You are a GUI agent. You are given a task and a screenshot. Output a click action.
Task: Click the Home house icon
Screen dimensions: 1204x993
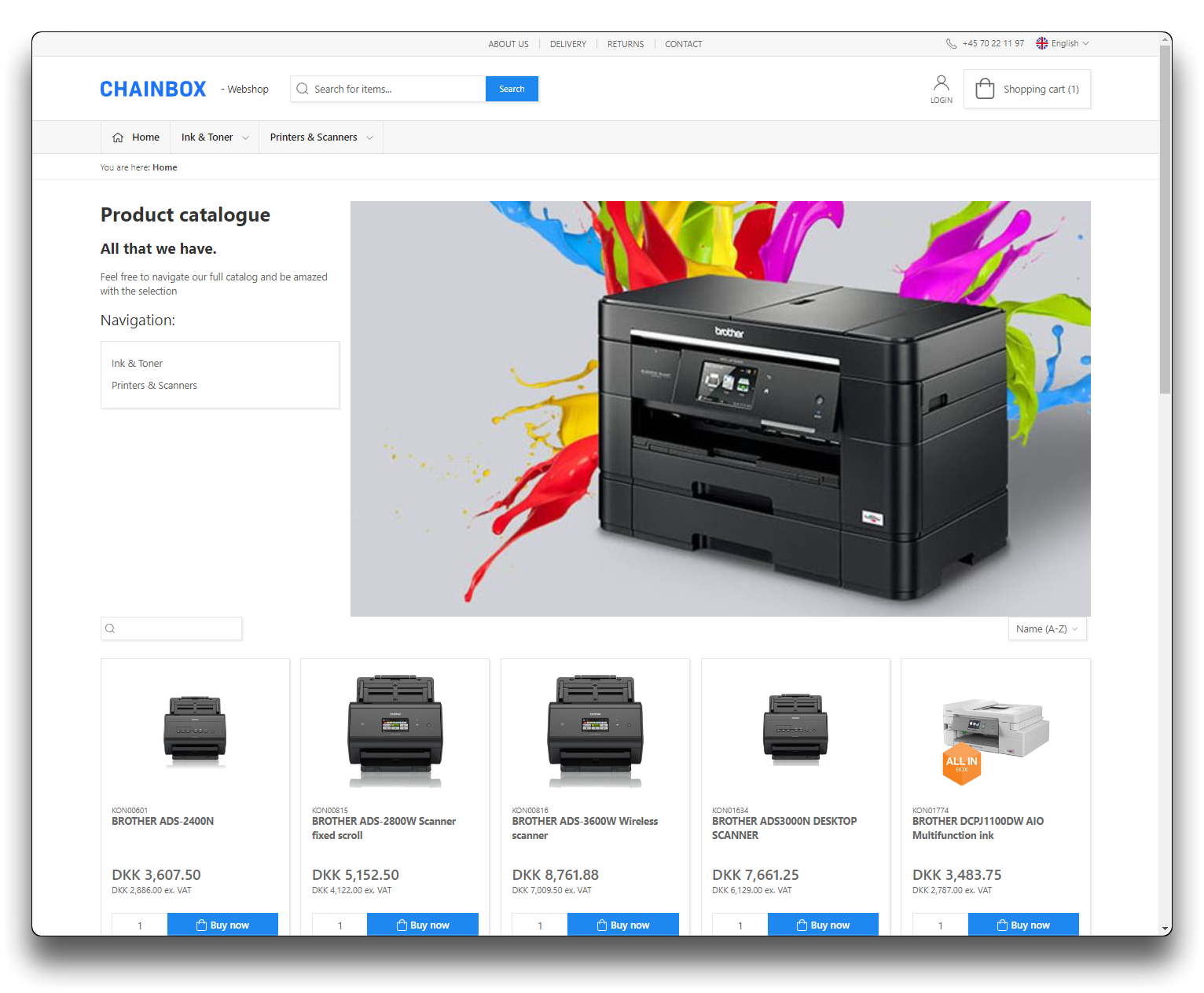(118, 137)
